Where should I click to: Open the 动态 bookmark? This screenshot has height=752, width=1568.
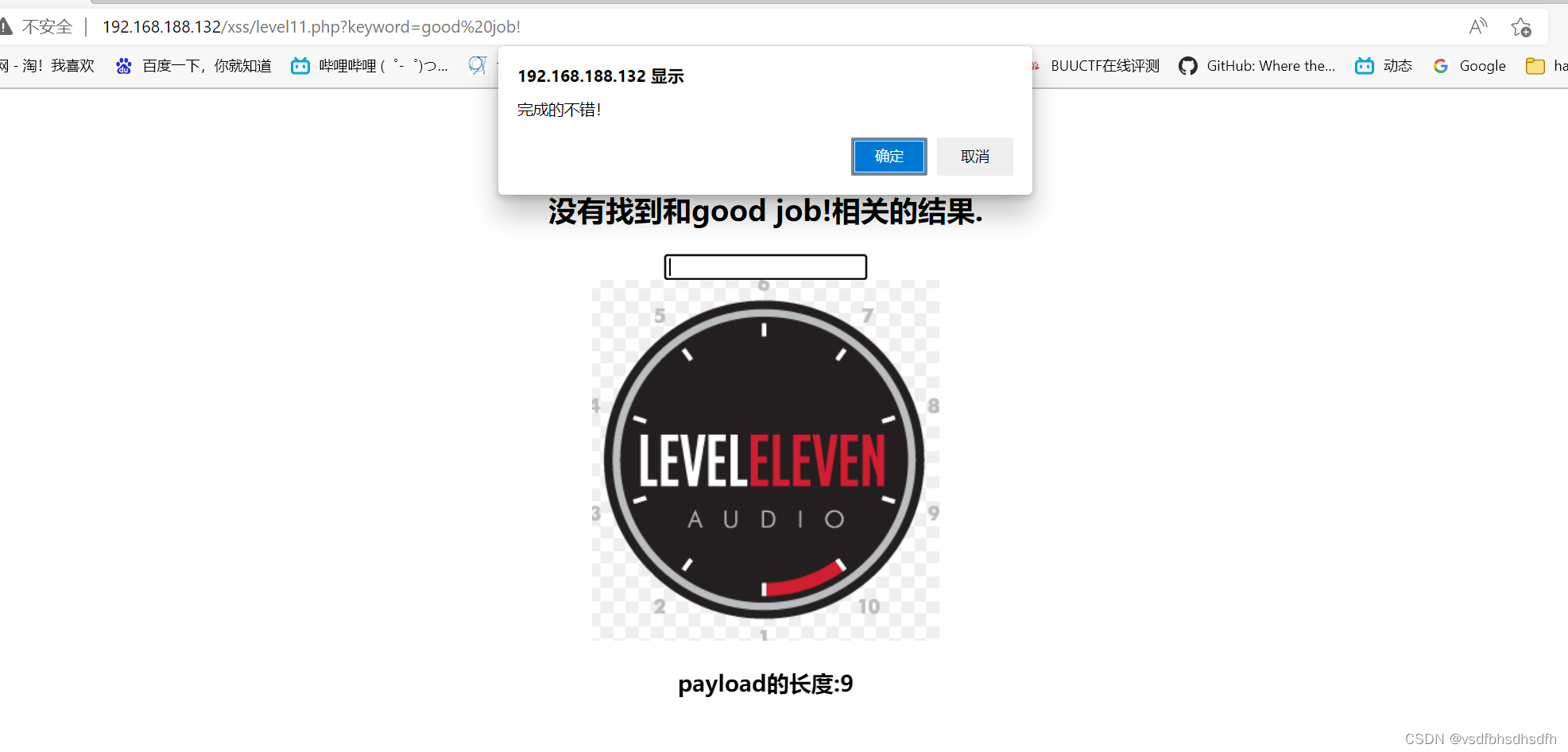tap(1384, 66)
